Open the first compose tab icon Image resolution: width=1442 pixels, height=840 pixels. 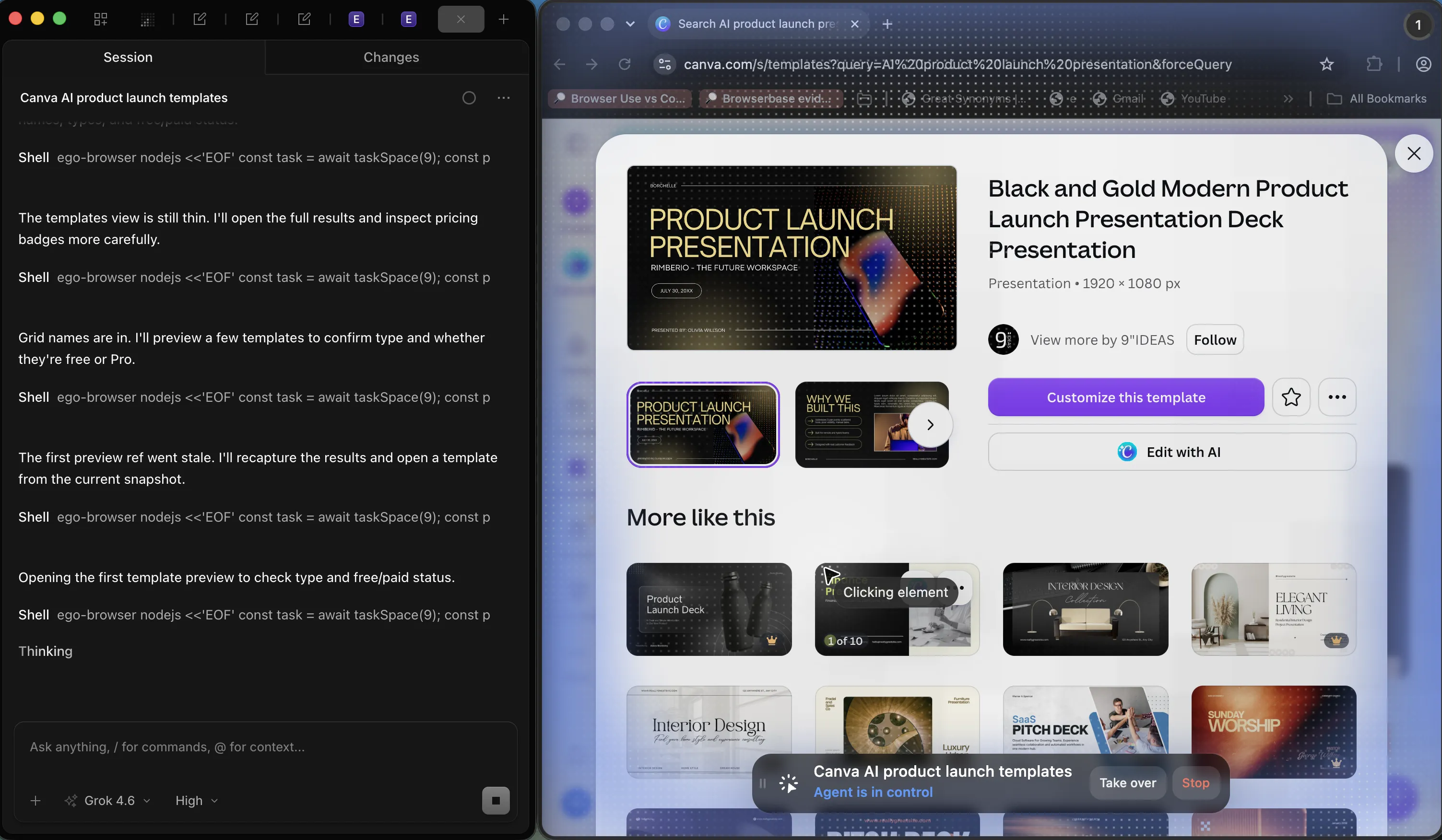(x=200, y=20)
